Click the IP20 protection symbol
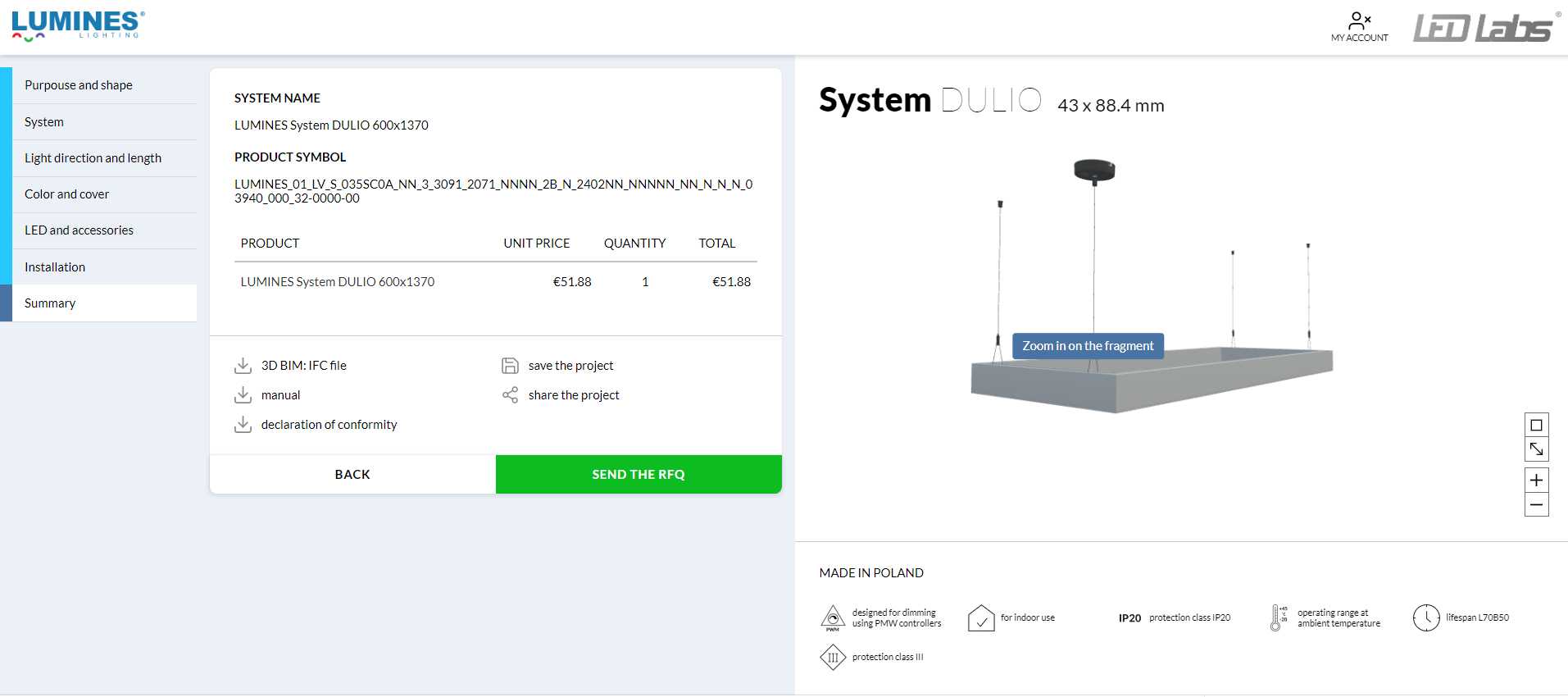 click(1129, 618)
